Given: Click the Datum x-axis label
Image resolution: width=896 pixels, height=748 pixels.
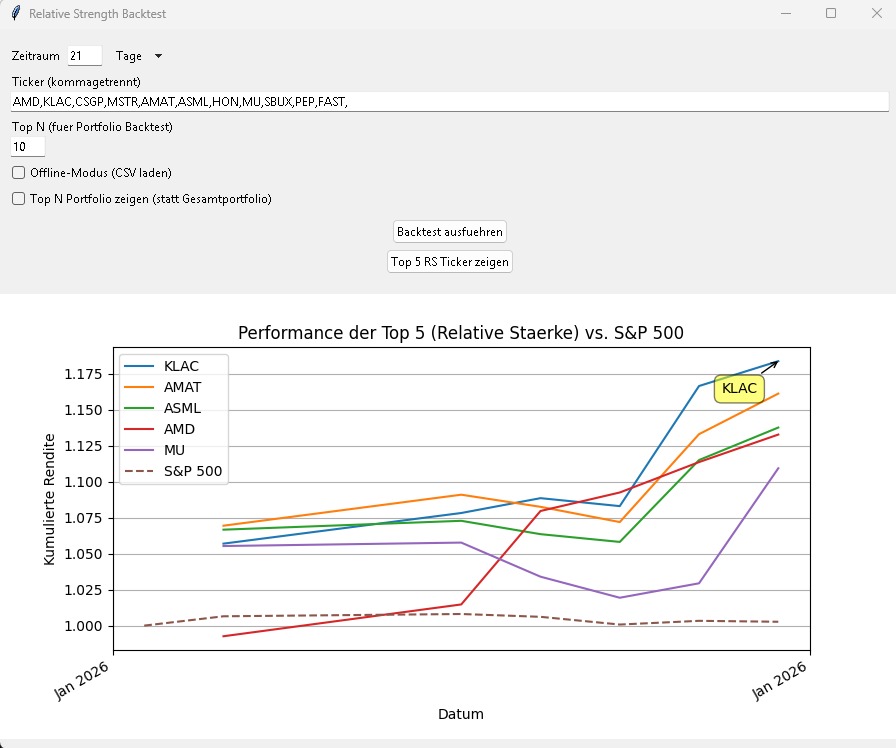Looking at the screenshot, I should (461, 714).
